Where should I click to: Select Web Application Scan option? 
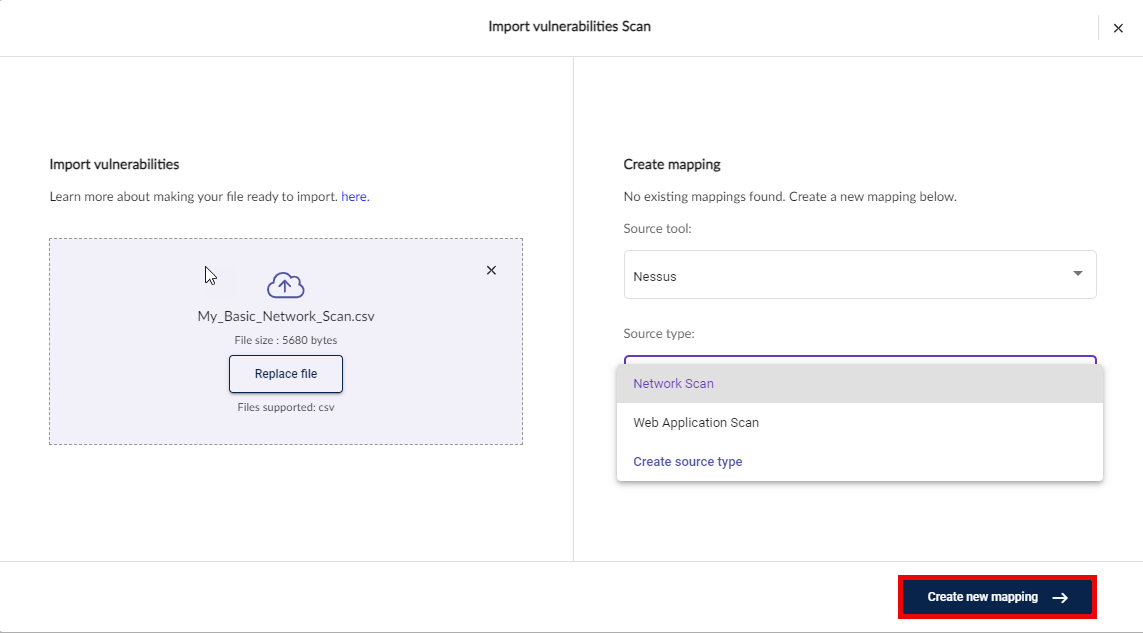tap(860, 422)
